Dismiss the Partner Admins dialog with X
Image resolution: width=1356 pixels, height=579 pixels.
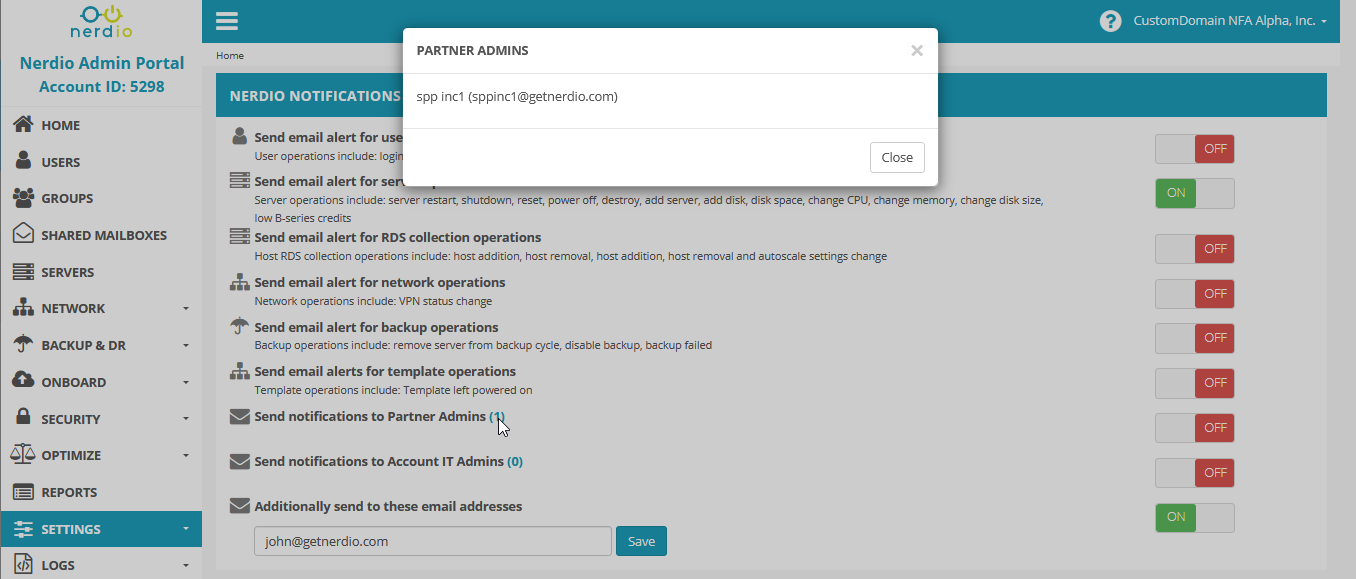[x=917, y=50]
